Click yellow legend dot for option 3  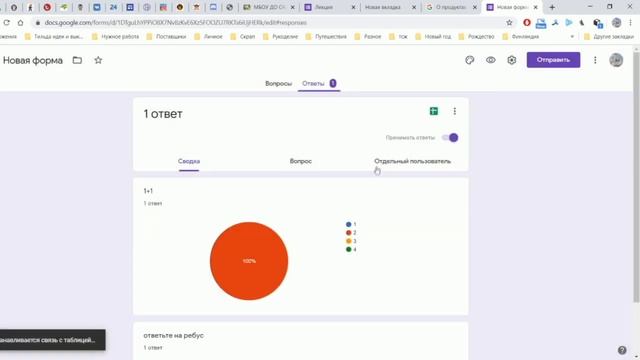coord(349,241)
